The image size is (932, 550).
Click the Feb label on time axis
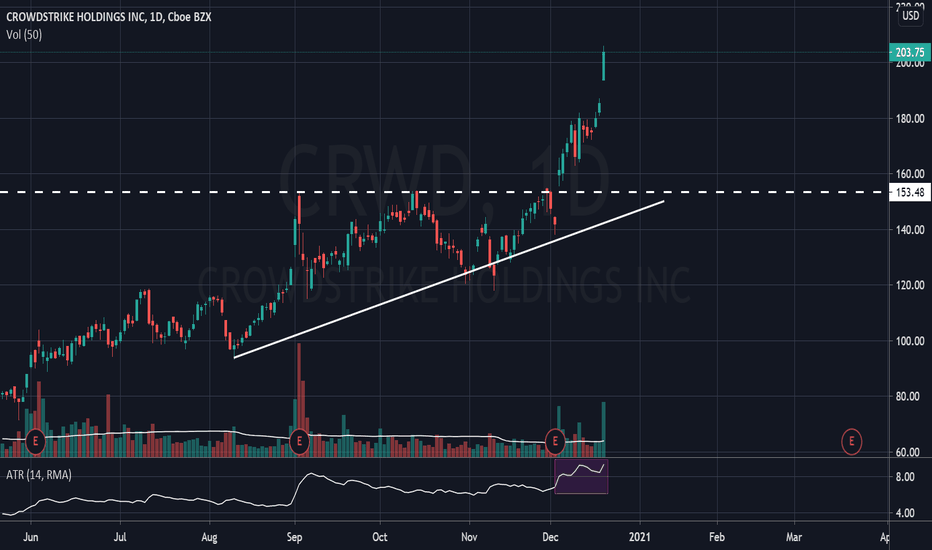click(x=717, y=538)
